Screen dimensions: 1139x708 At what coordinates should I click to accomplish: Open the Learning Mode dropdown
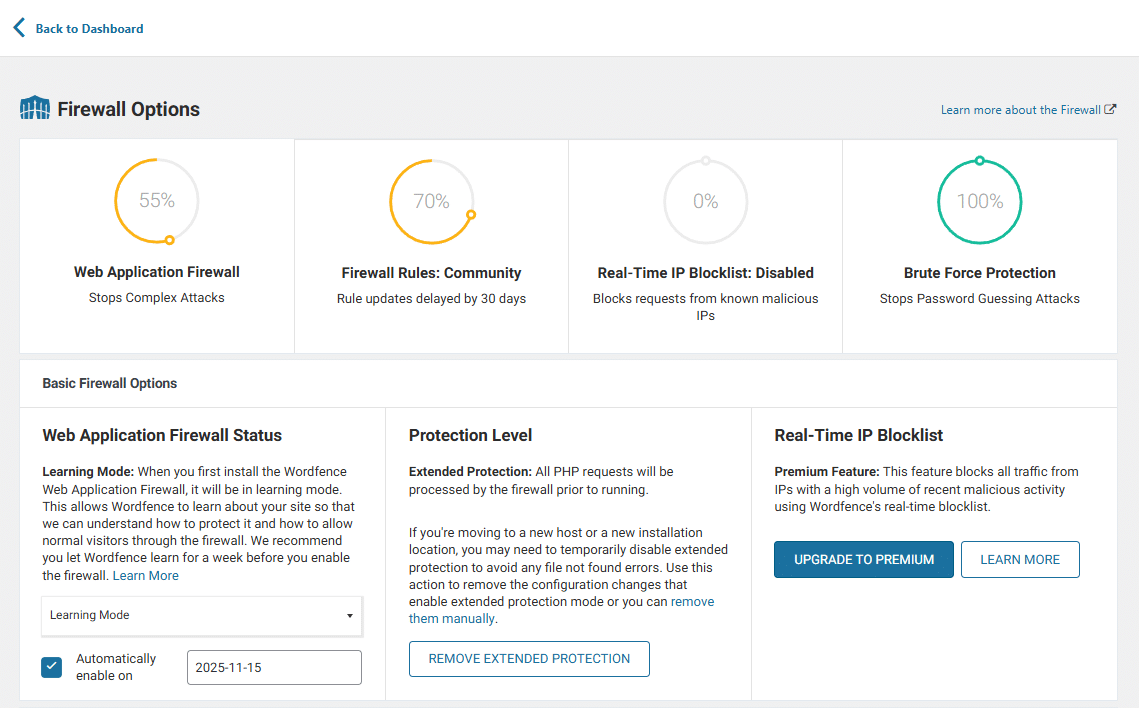[x=201, y=615]
